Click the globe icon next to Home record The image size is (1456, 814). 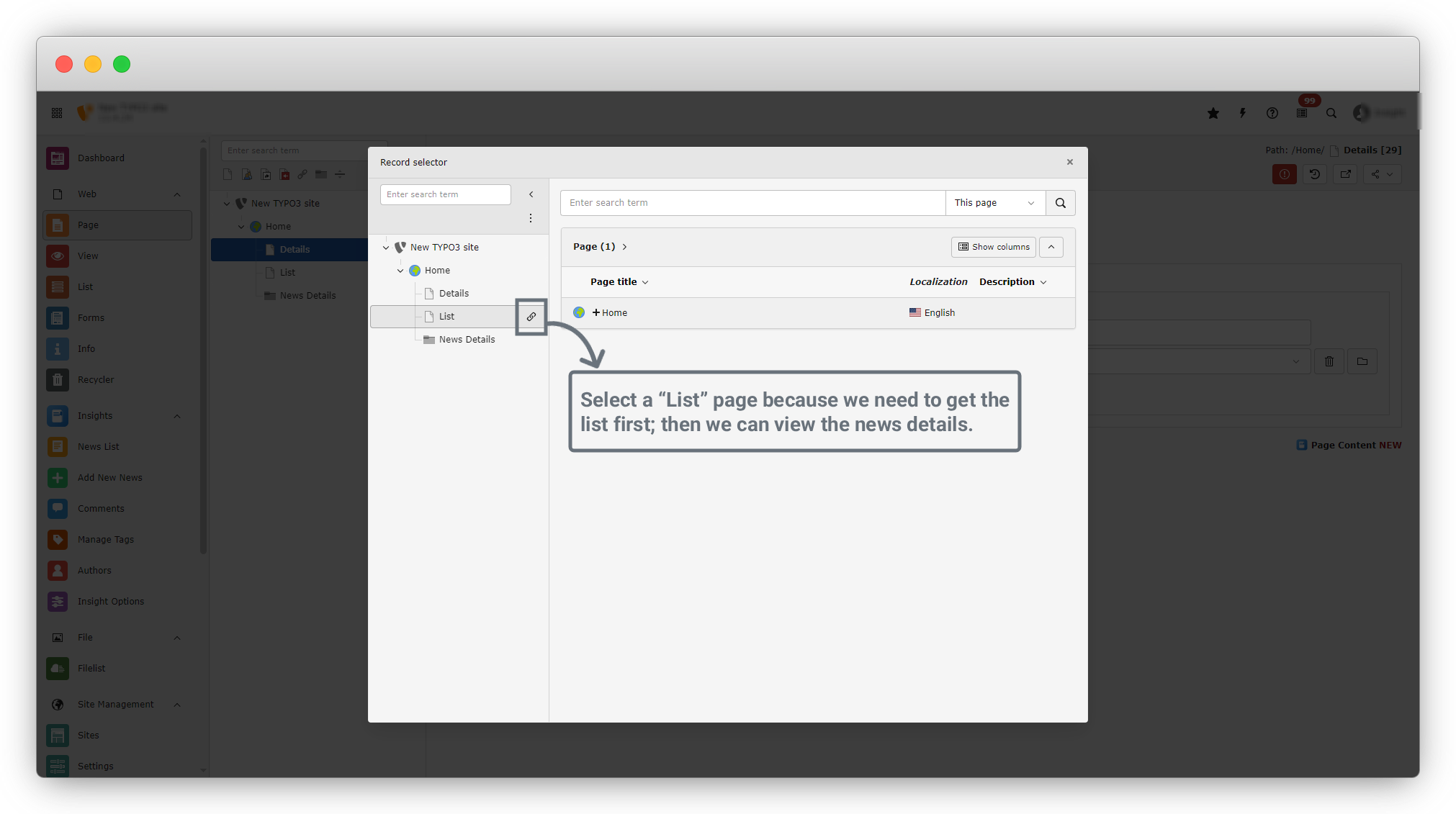pyautogui.click(x=579, y=313)
